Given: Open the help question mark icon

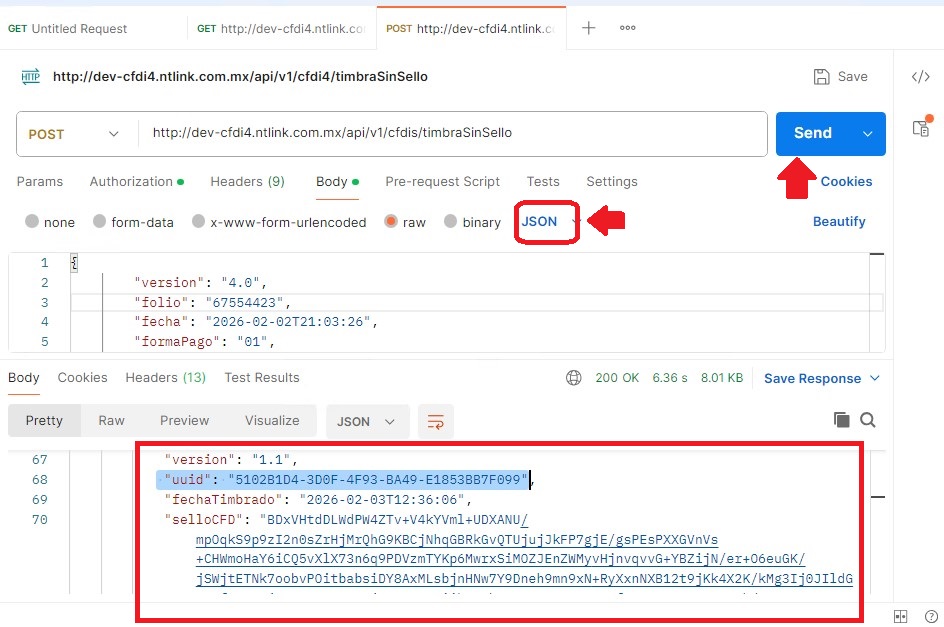Looking at the screenshot, I should tap(931, 616).
